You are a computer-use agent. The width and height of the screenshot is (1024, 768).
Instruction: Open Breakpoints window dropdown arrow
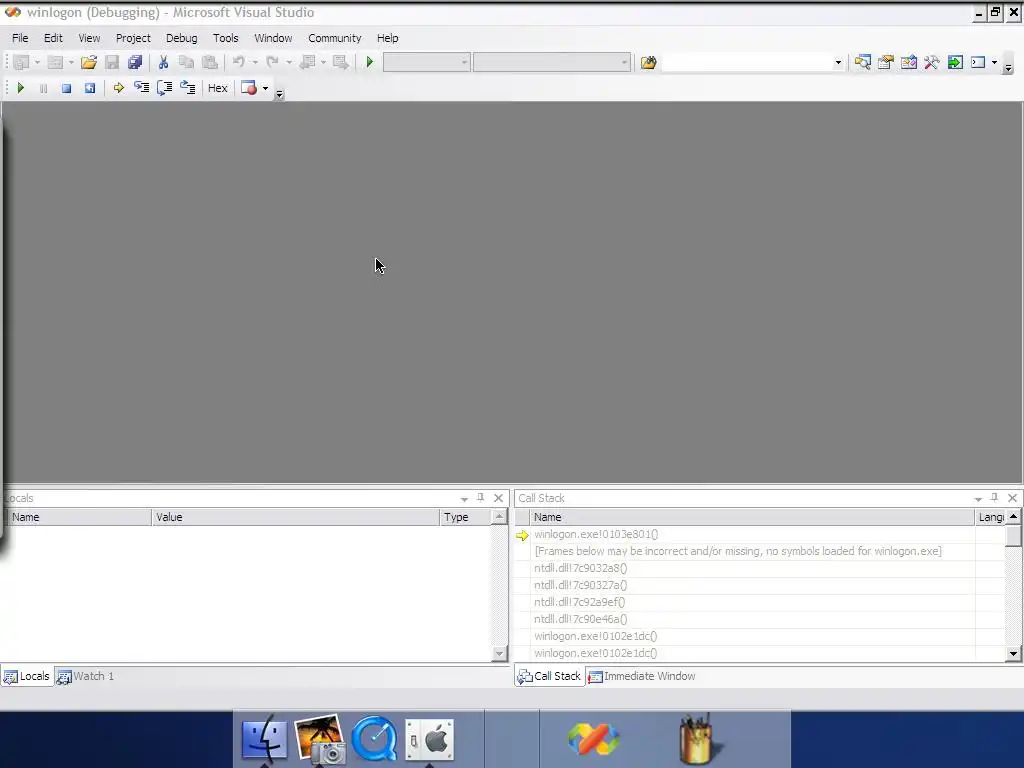pyautogui.click(x=265, y=88)
